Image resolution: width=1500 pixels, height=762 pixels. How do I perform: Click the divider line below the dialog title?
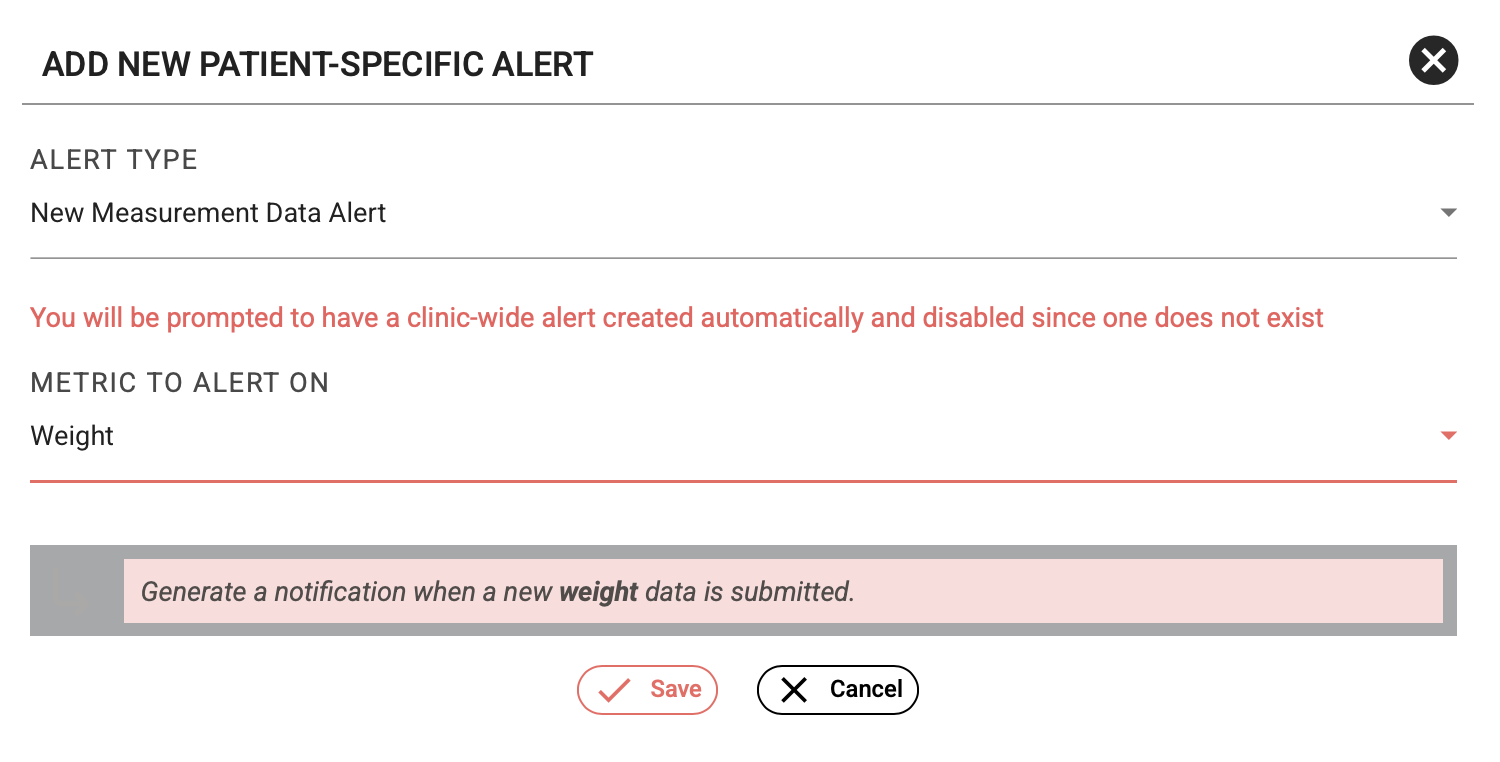pyautogui.click(x=747, y=104)
